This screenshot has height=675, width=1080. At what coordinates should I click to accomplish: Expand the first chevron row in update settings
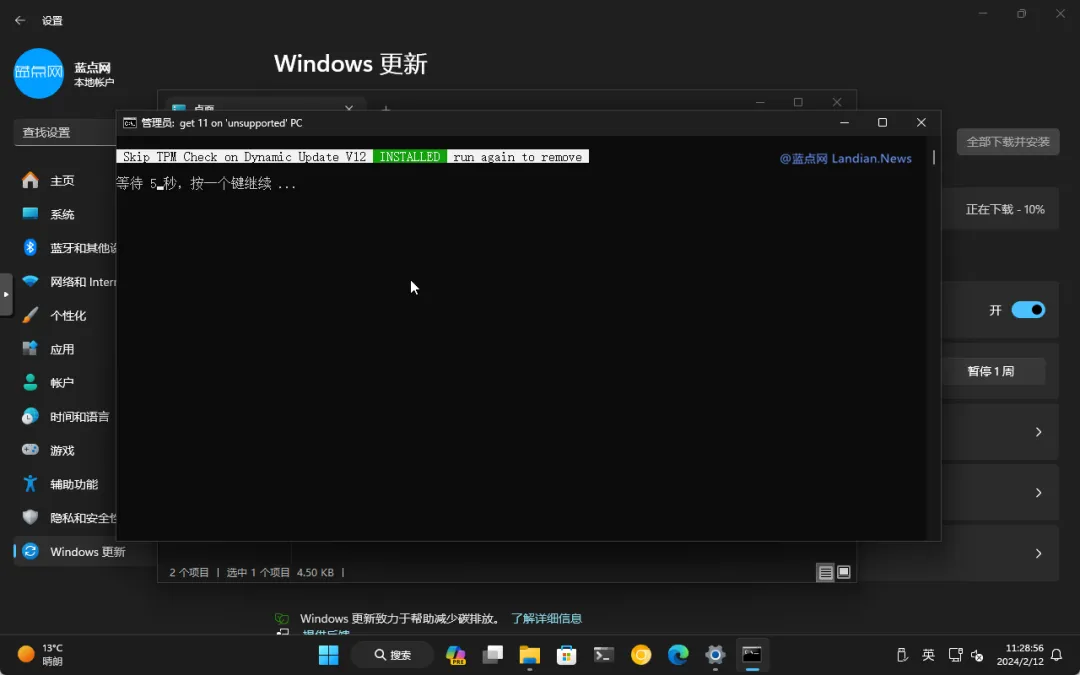pyautogui.click(x=1036, y=432)
